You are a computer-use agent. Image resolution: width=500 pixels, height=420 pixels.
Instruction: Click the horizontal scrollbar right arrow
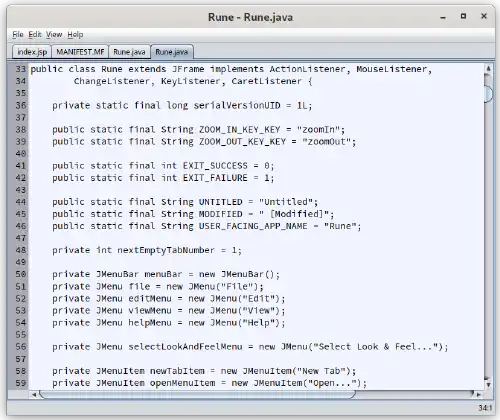point(479,395)
